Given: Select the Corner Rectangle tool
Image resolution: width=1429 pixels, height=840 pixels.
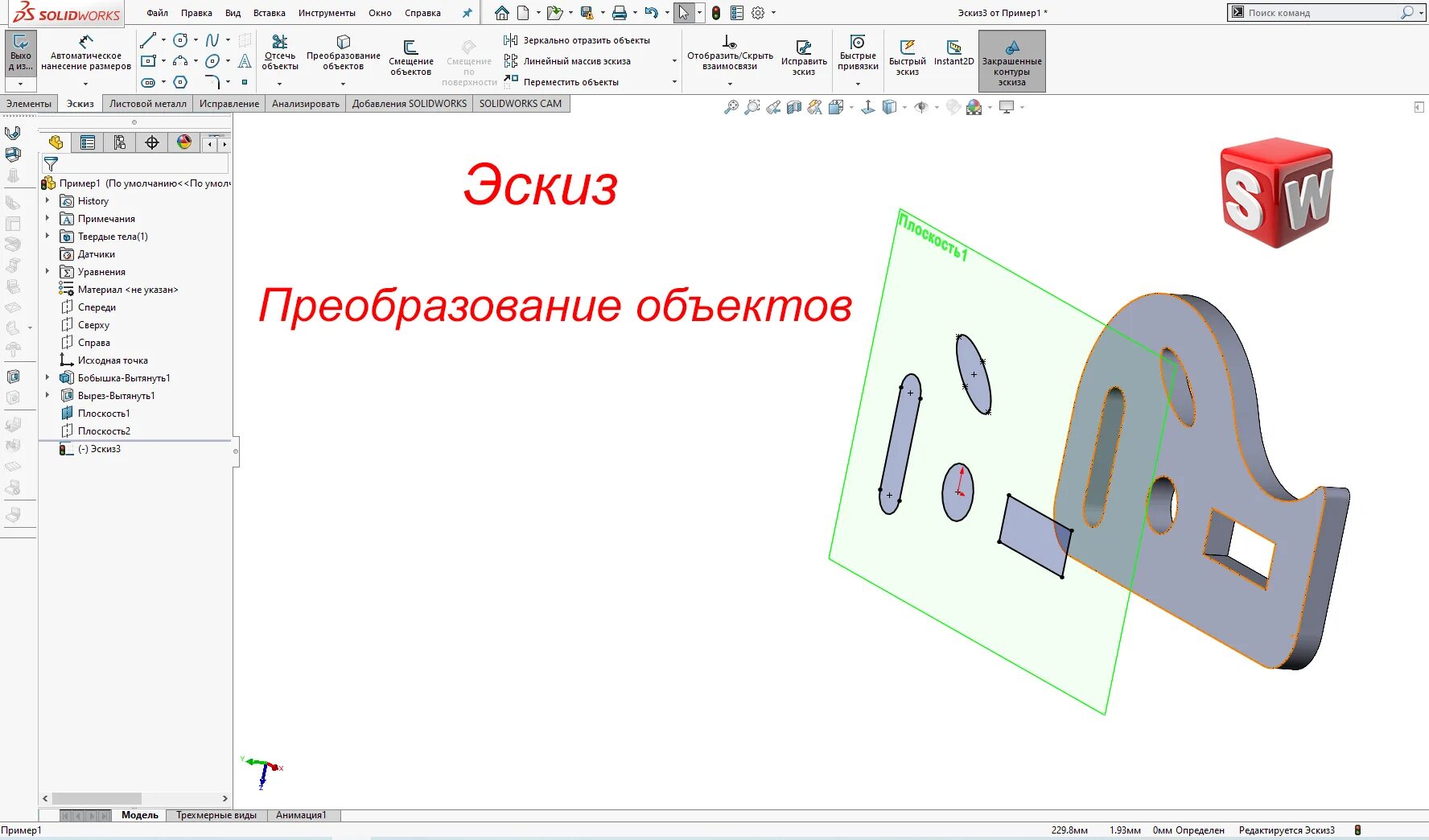Looking at the screenshot, I should [148, 61].
